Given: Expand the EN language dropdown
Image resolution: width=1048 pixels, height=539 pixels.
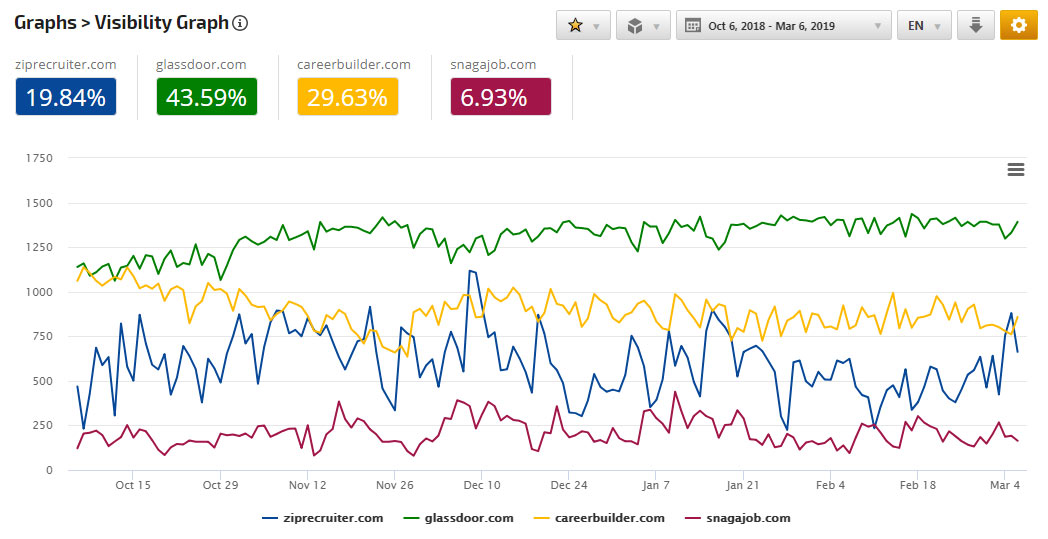Looking at the screenshot, I should (924, 26).
